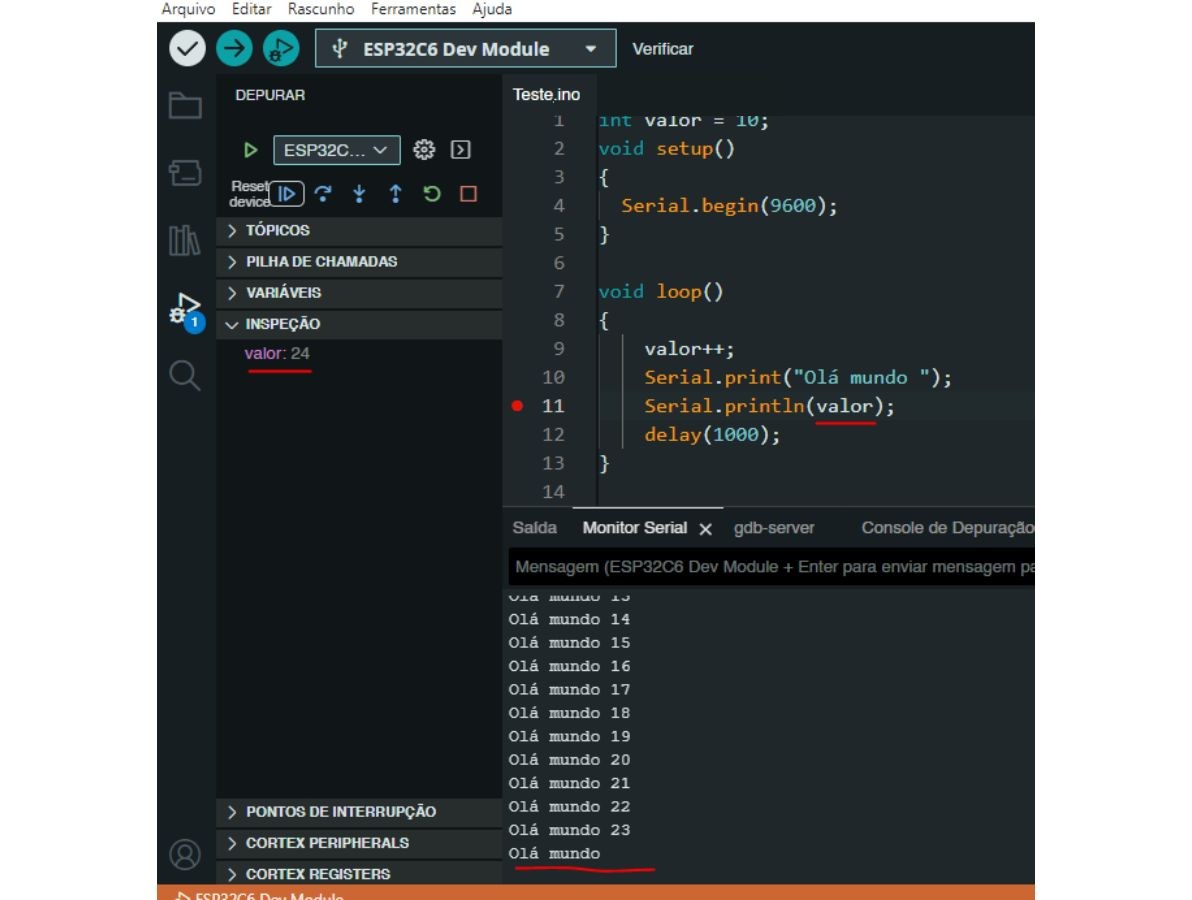Open the Ferramentas menu
The height and width of the screenshot is (900, 1192).
click(413, 9)
